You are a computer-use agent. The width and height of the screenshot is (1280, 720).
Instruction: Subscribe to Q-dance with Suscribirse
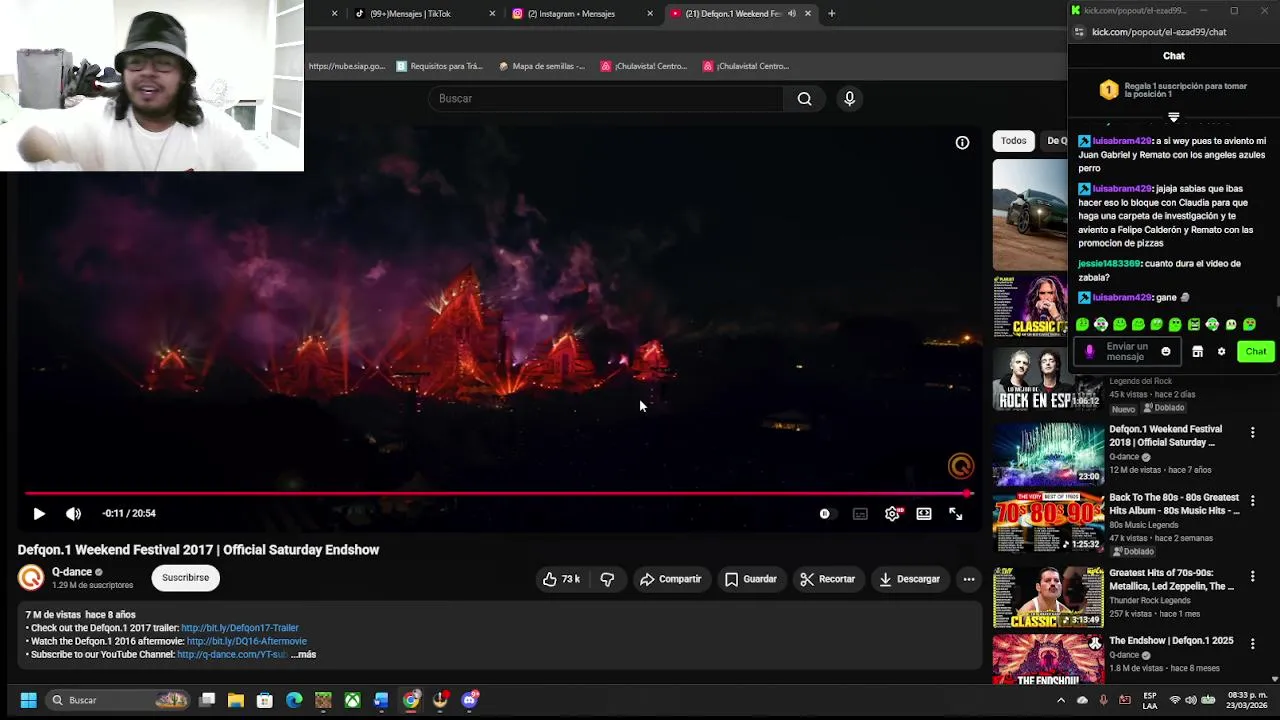[x=186, y=578]
